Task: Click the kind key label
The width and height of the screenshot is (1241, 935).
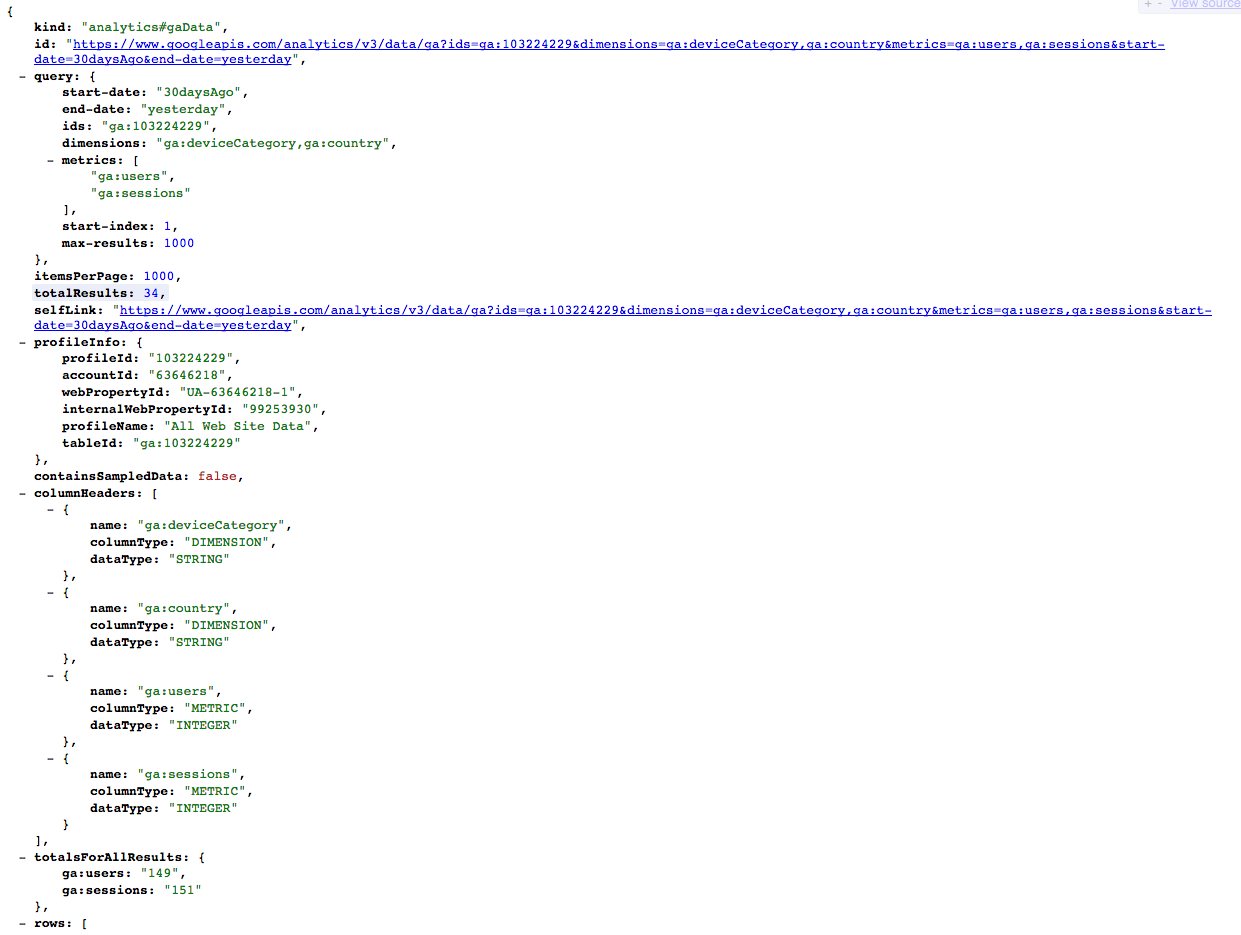Action: pos(52,27)
